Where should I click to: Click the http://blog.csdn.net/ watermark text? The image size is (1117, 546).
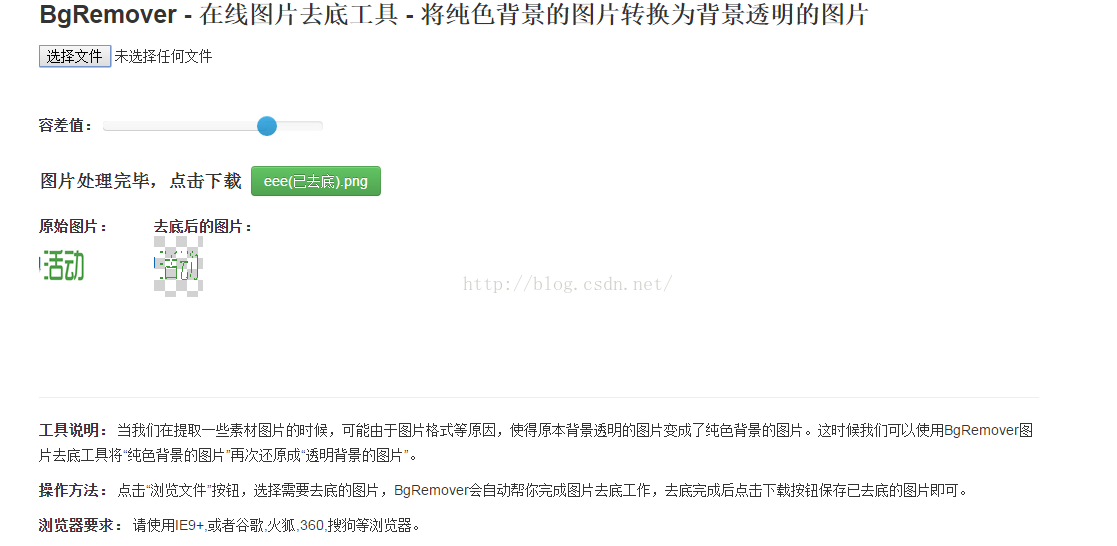568,284
